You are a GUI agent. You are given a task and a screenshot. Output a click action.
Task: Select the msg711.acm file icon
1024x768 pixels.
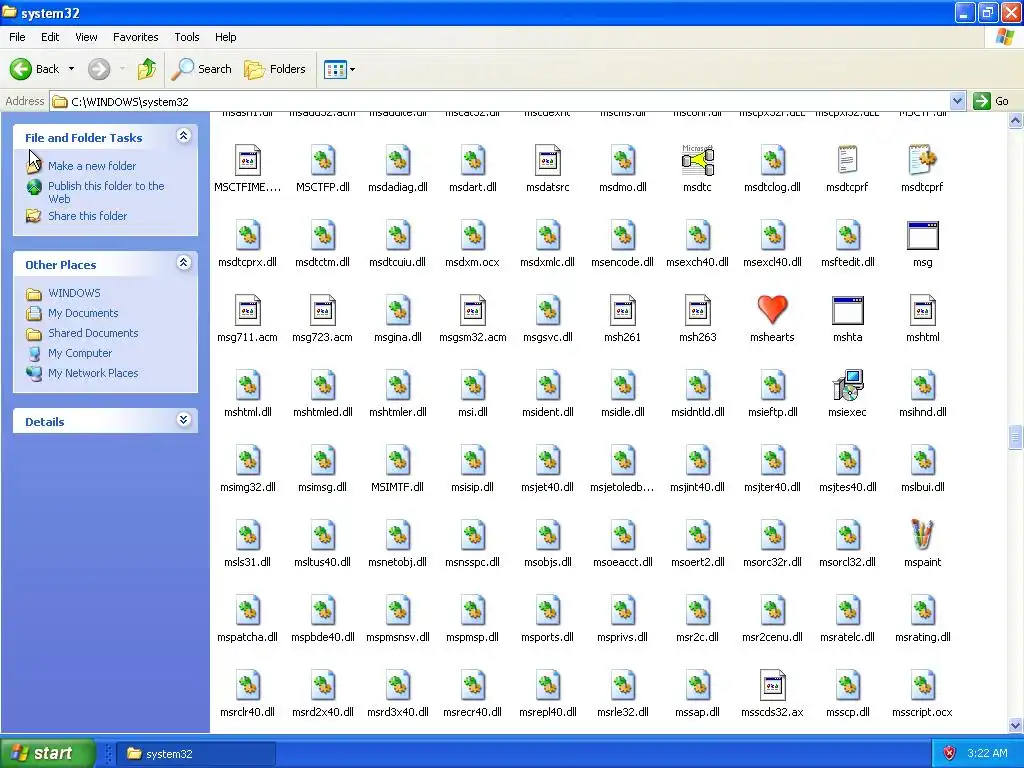(x=248, y=310)
